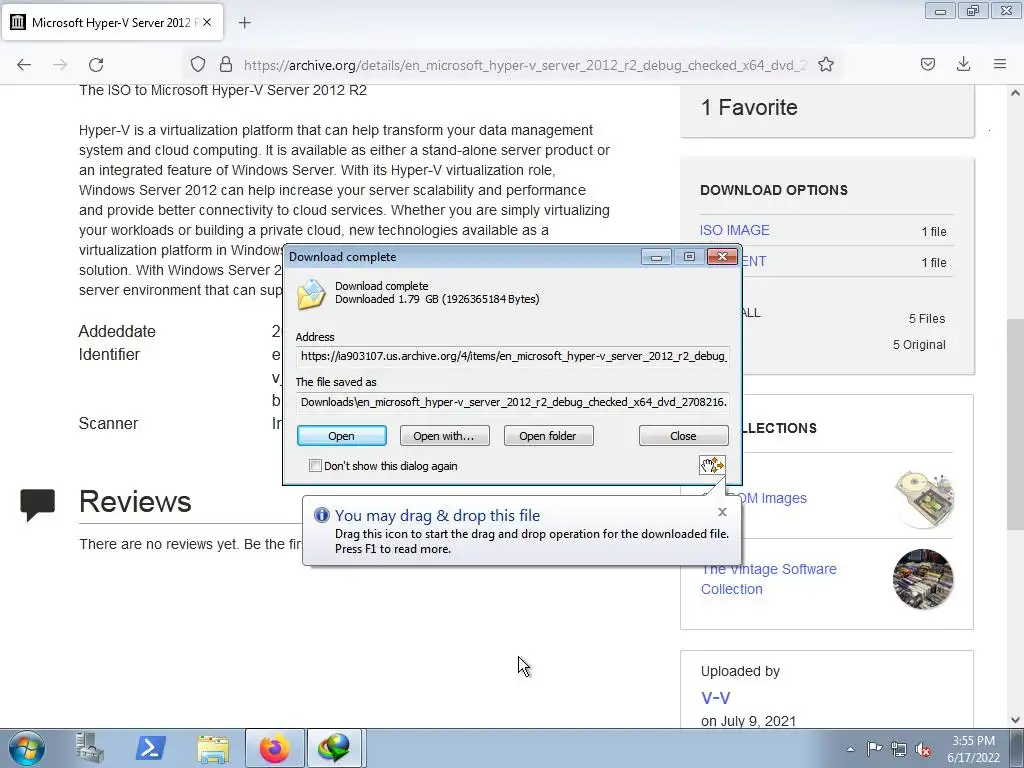Click the forward navigation arrow
This screenshot has width=1024, height=768.
pos(60,65)
